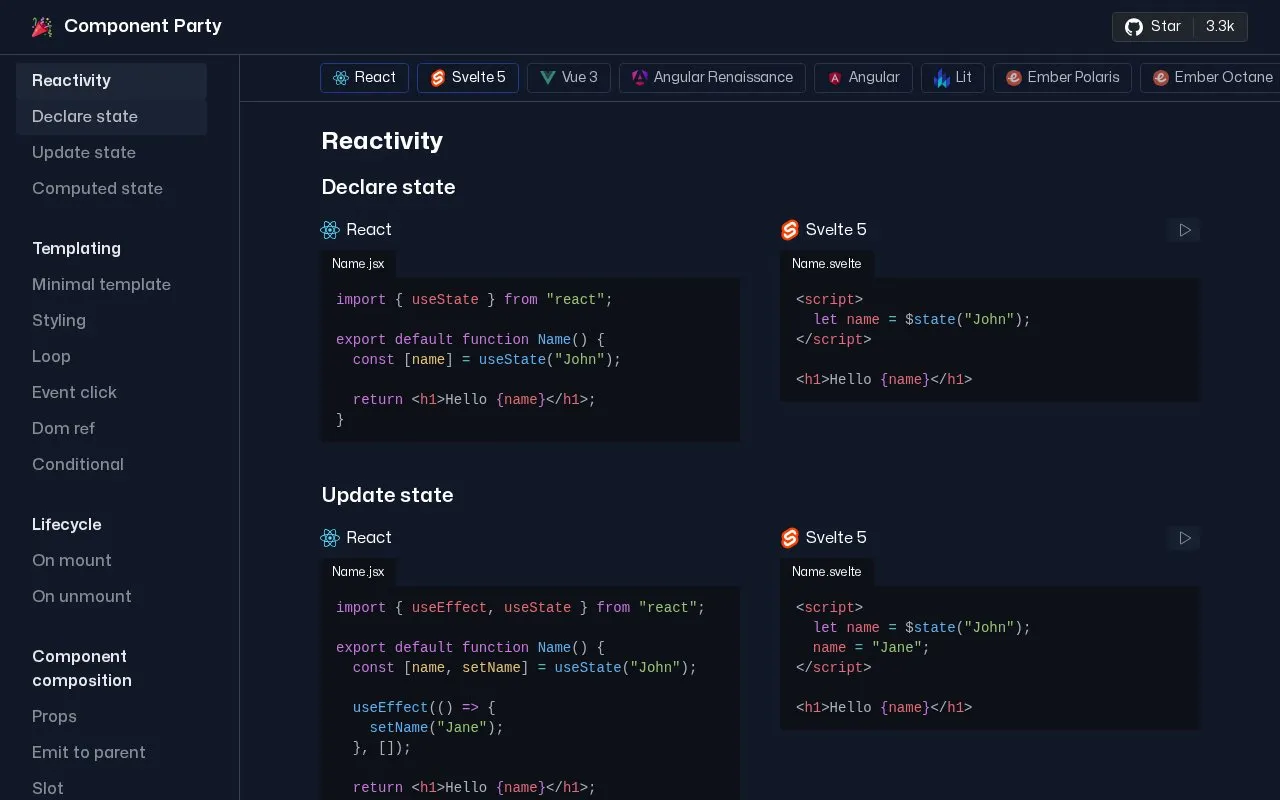The image size is (1280, 800).
Task: Toggle the React framework filter
Action: point(364,78)
